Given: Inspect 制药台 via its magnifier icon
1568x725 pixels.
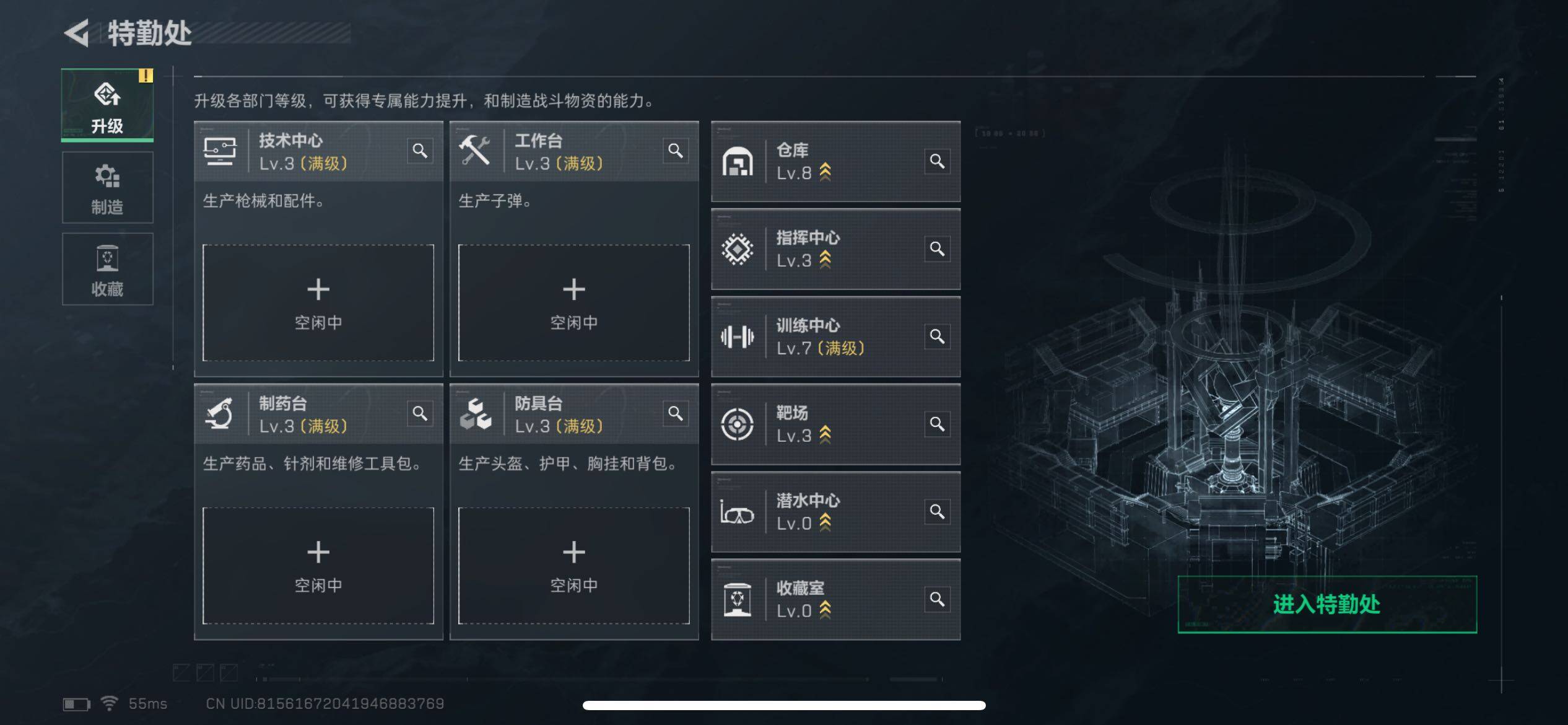Looking at the screenshot, I should click(x=420, y=413).
